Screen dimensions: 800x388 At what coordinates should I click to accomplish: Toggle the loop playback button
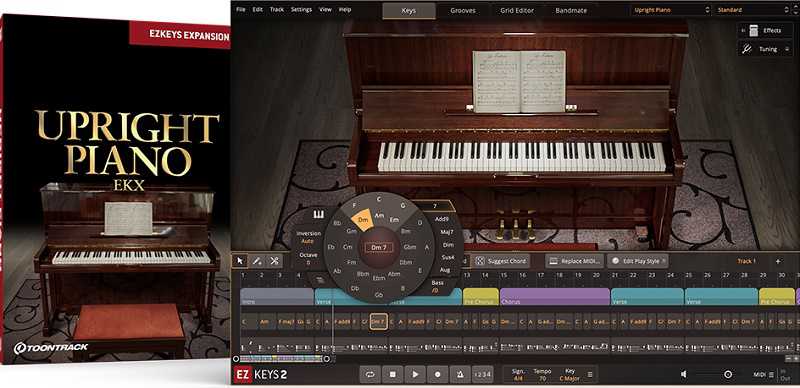pyautogui.click(x=370, y=374)
